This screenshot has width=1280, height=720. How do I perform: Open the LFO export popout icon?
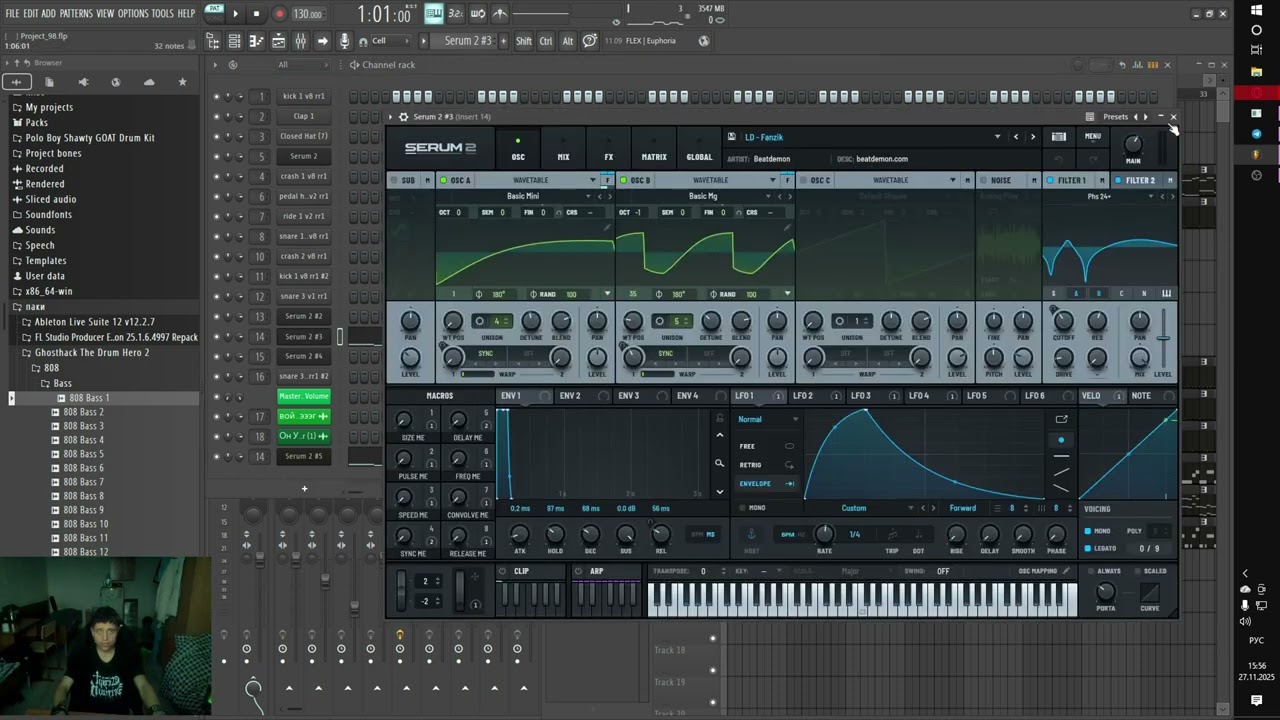[x=1061, y=420]
